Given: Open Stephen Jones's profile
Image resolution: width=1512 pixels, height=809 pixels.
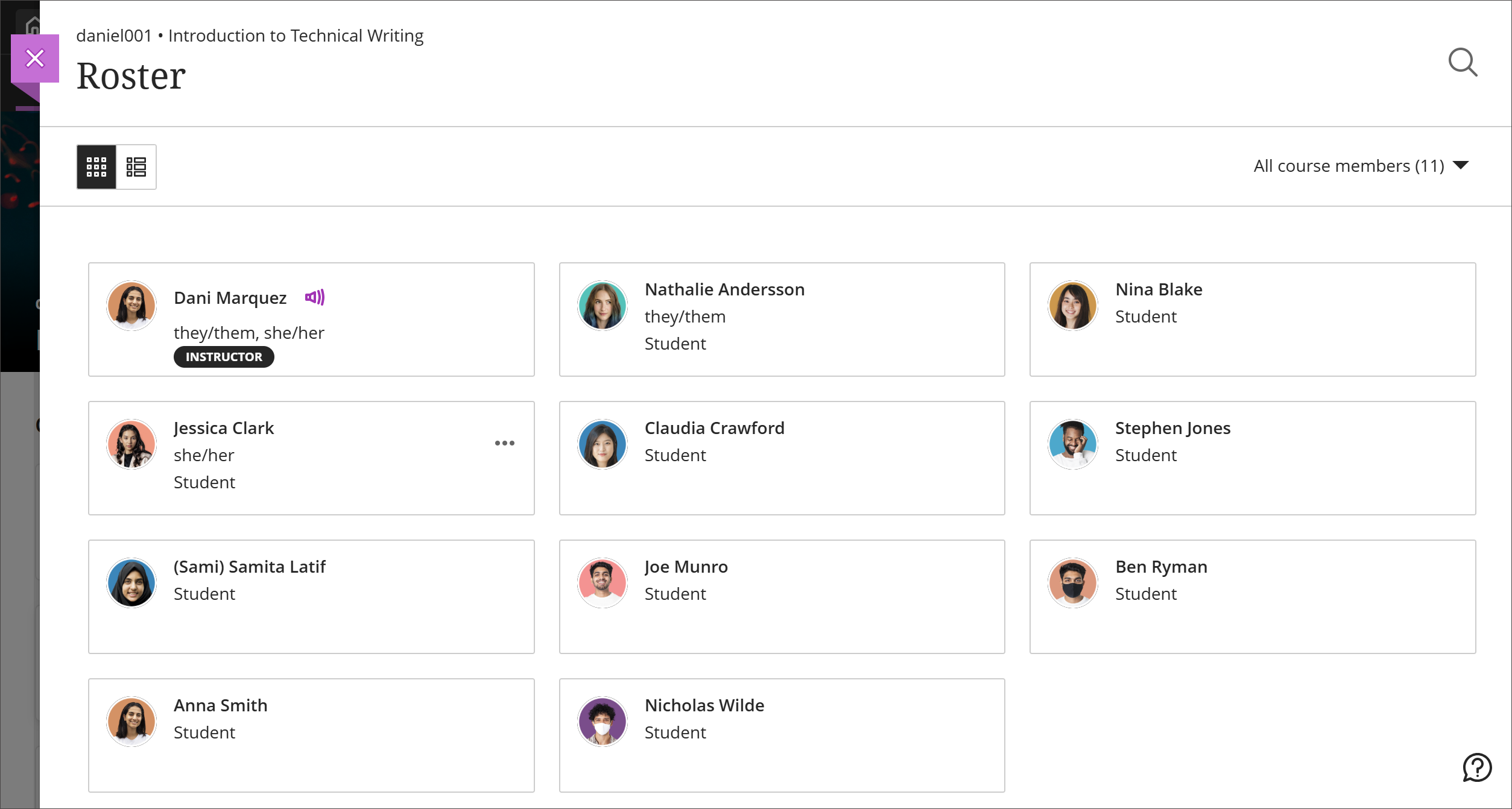Looking at the screenshot, I should tap(1172, 428).
